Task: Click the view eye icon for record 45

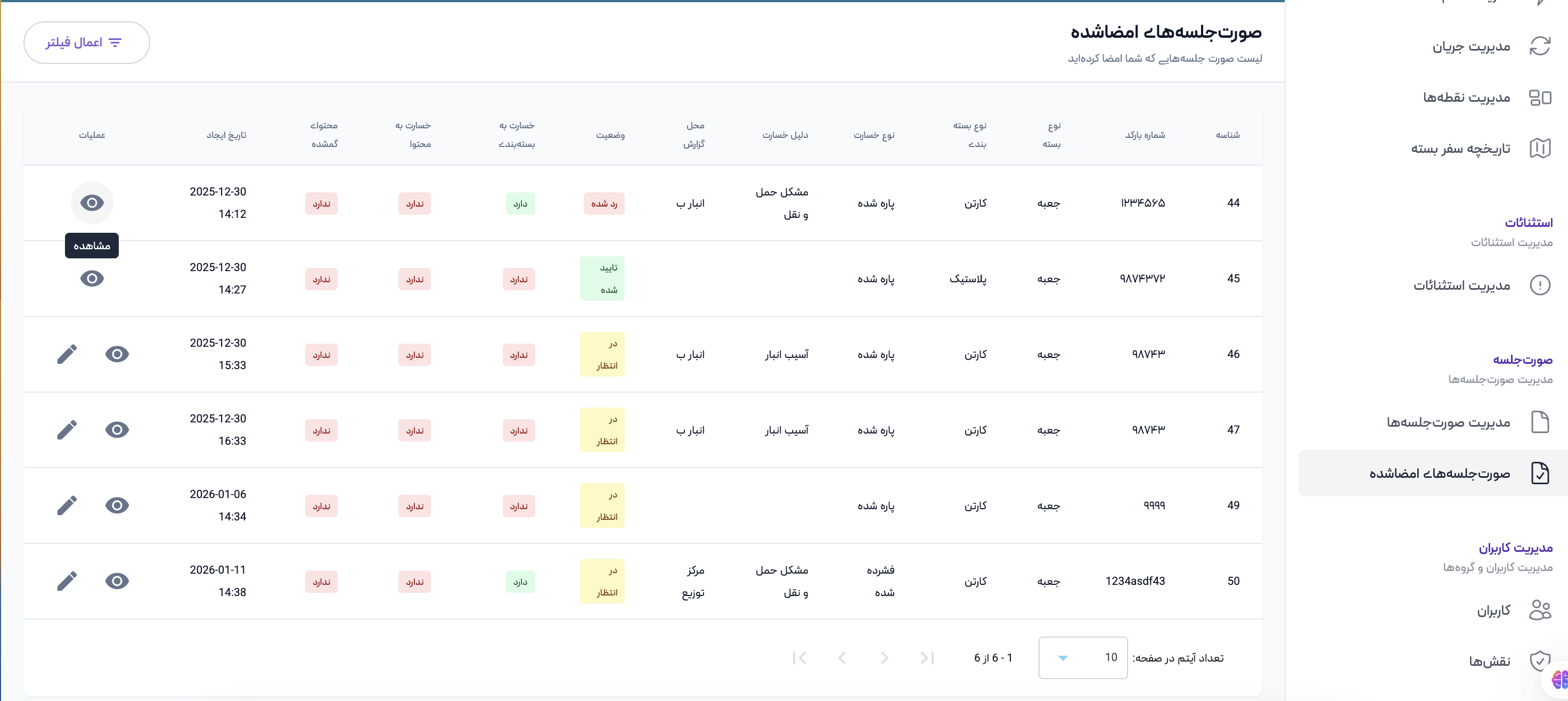Action: tap(92, 279)
